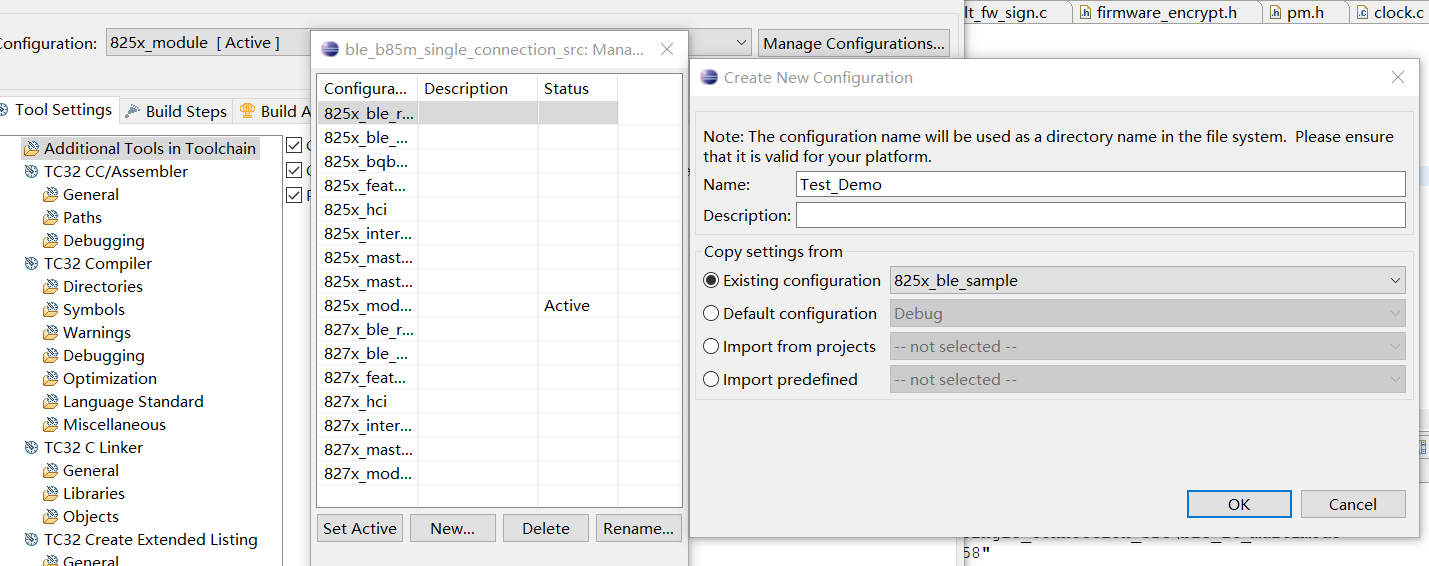The height and width of the screenshot is (566, 1429).
Task: Click the firmware_encrypt.h file icon
Action: click(x=1085, y=13)
